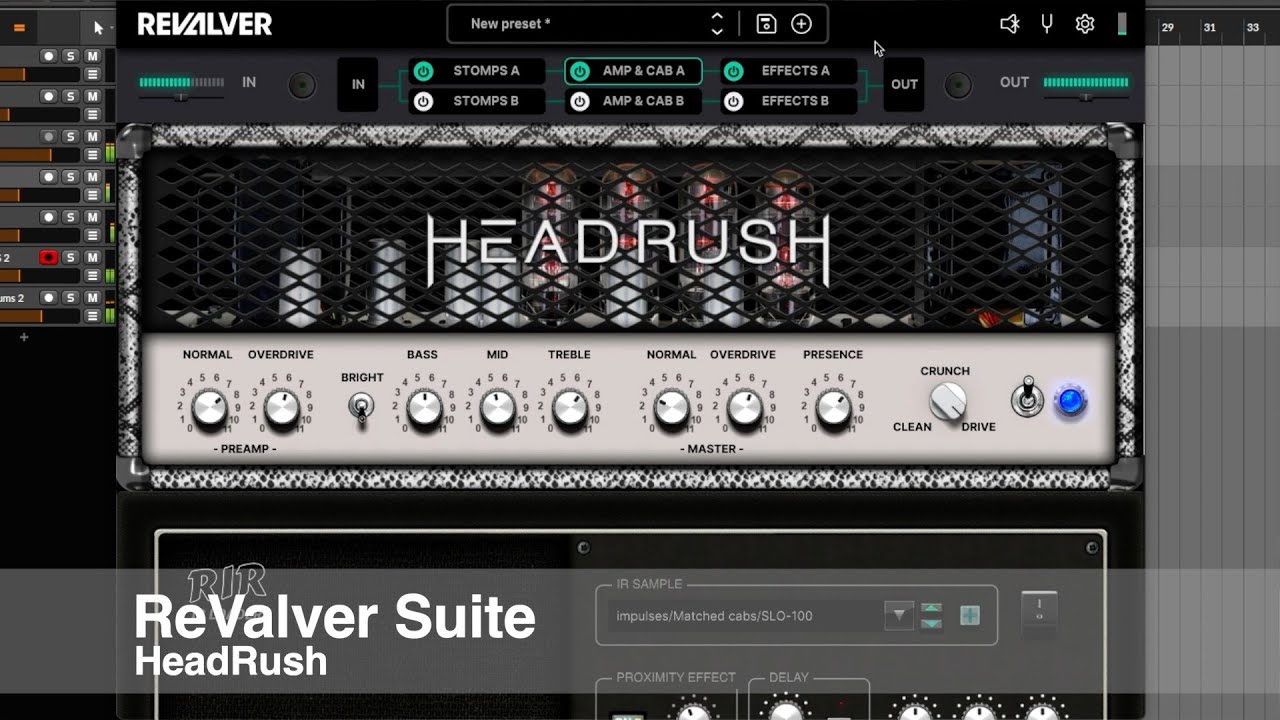Click the Master OVERDRIVE knob
The image size is (1280, 720).
(744, 407)
